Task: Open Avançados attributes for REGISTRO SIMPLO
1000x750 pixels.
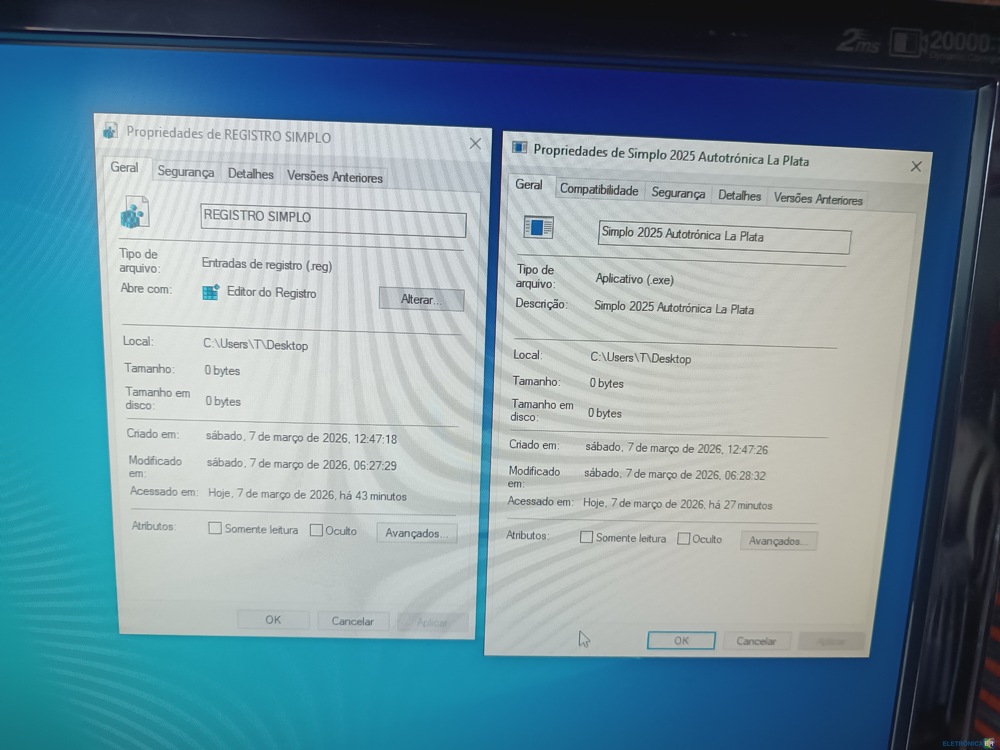Action: click(x=416, y=534)
